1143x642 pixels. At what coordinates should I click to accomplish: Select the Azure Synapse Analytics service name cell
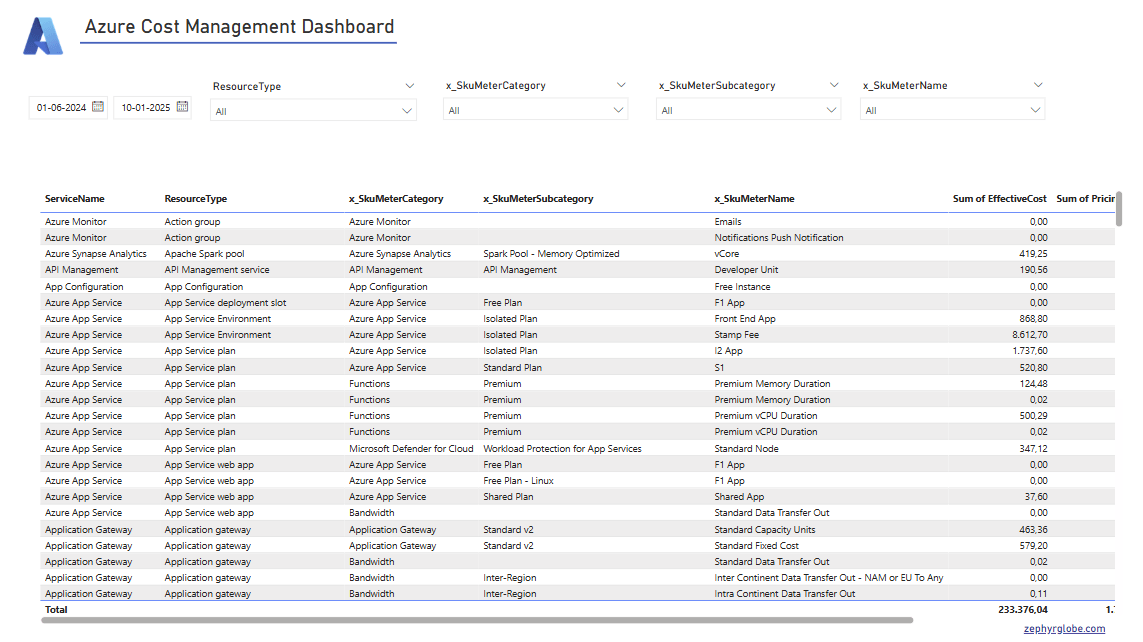95,254
